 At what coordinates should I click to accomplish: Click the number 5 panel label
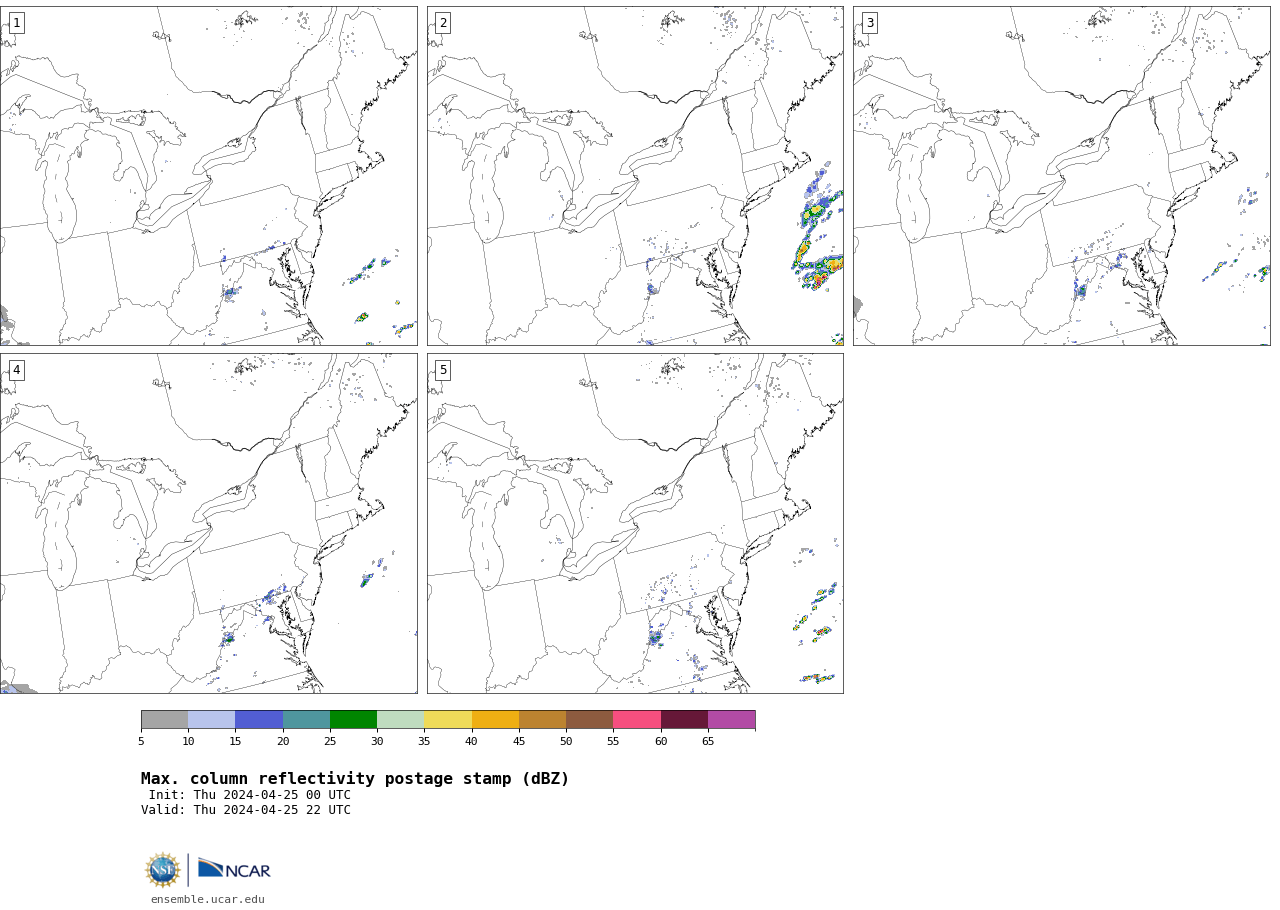pos(443,370)
